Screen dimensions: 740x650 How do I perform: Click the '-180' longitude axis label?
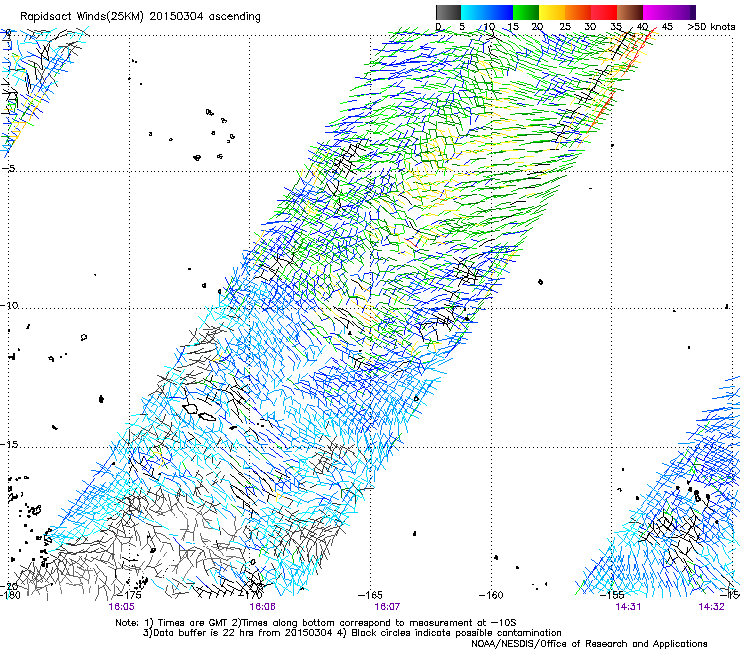[x=10, y=595]
